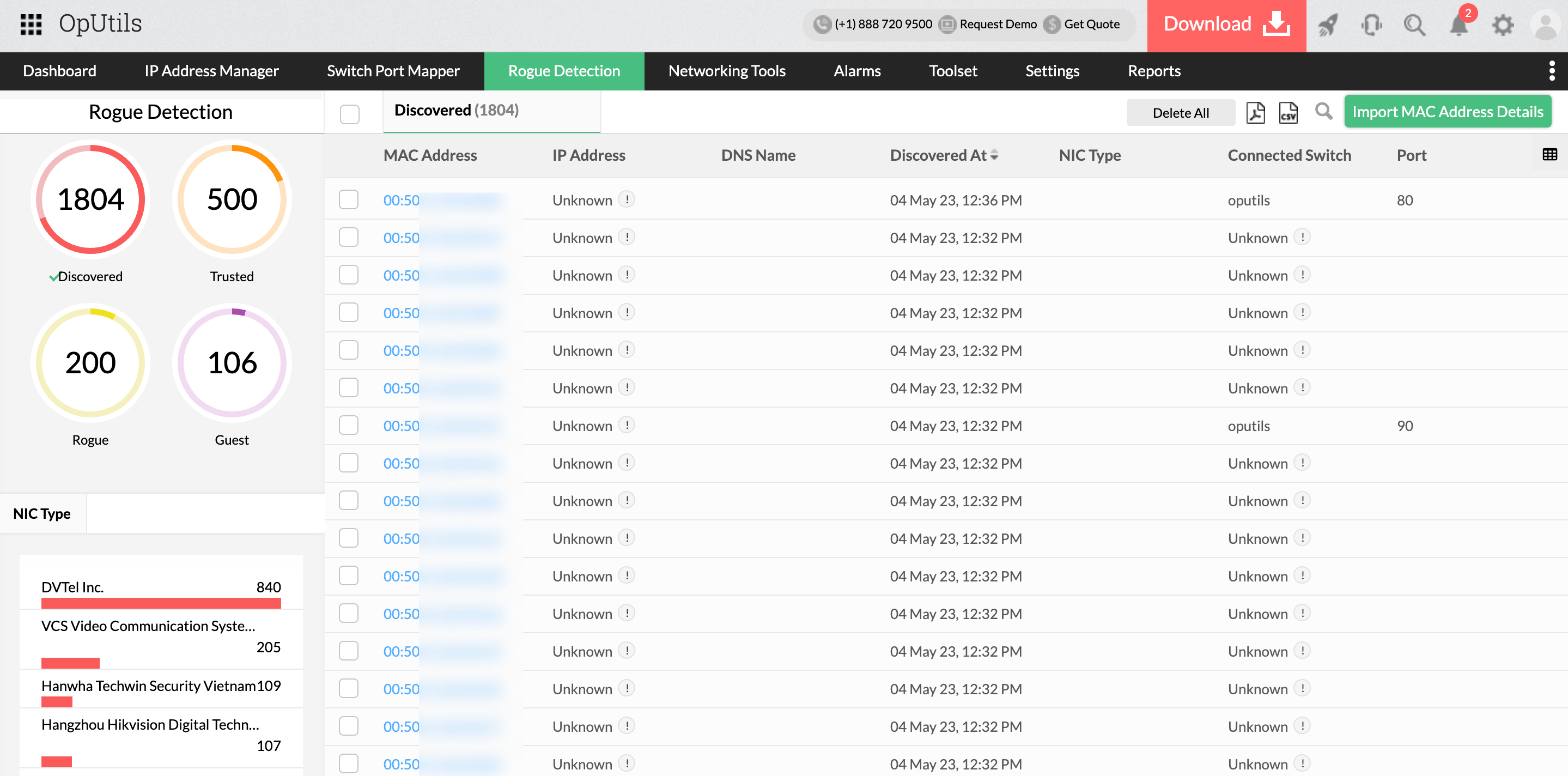The image size is (1568, 776).
Task: Tick checkbox of row with port 90
Action: 349,426
